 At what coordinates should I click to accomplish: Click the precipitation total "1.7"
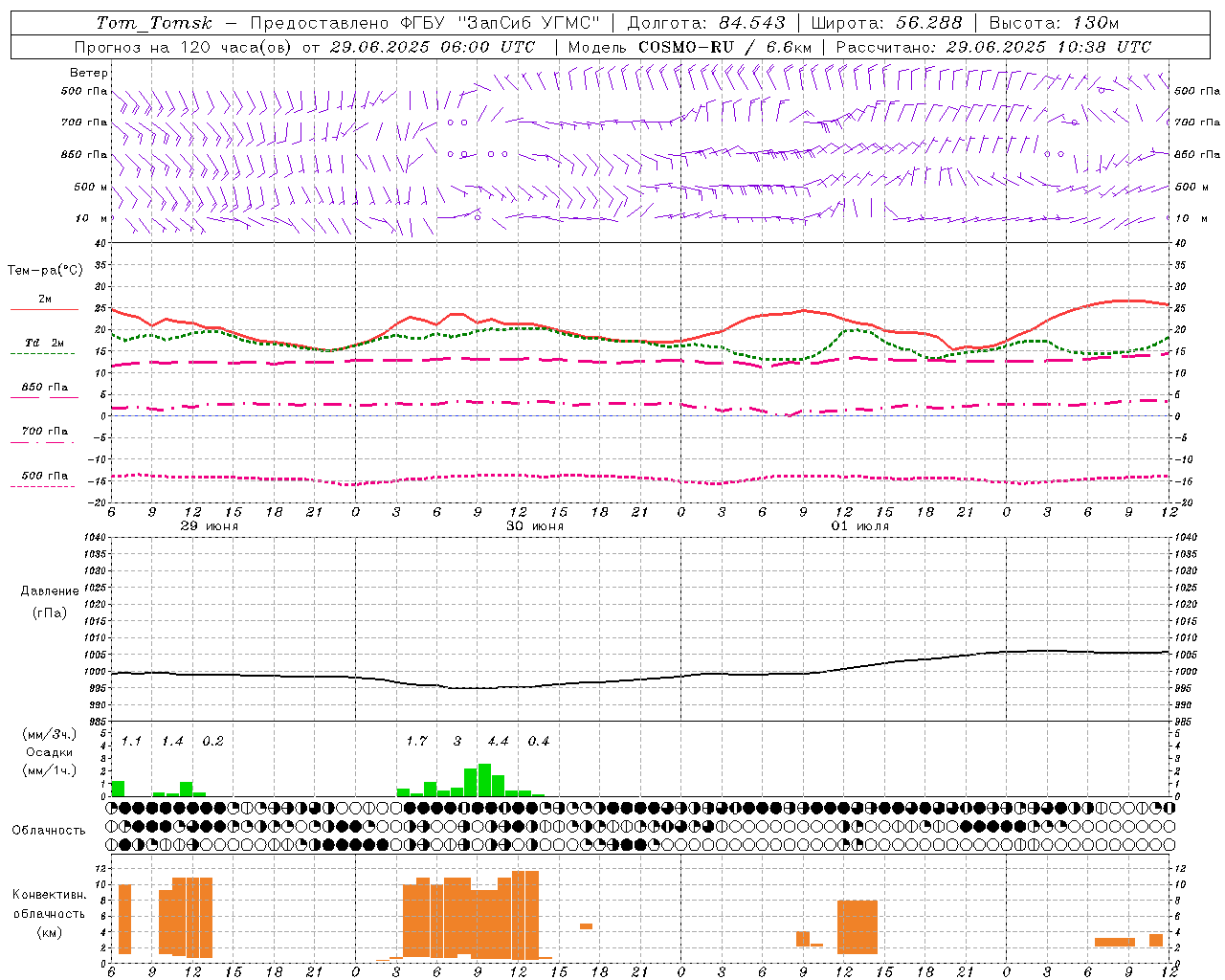click(416, 742)
